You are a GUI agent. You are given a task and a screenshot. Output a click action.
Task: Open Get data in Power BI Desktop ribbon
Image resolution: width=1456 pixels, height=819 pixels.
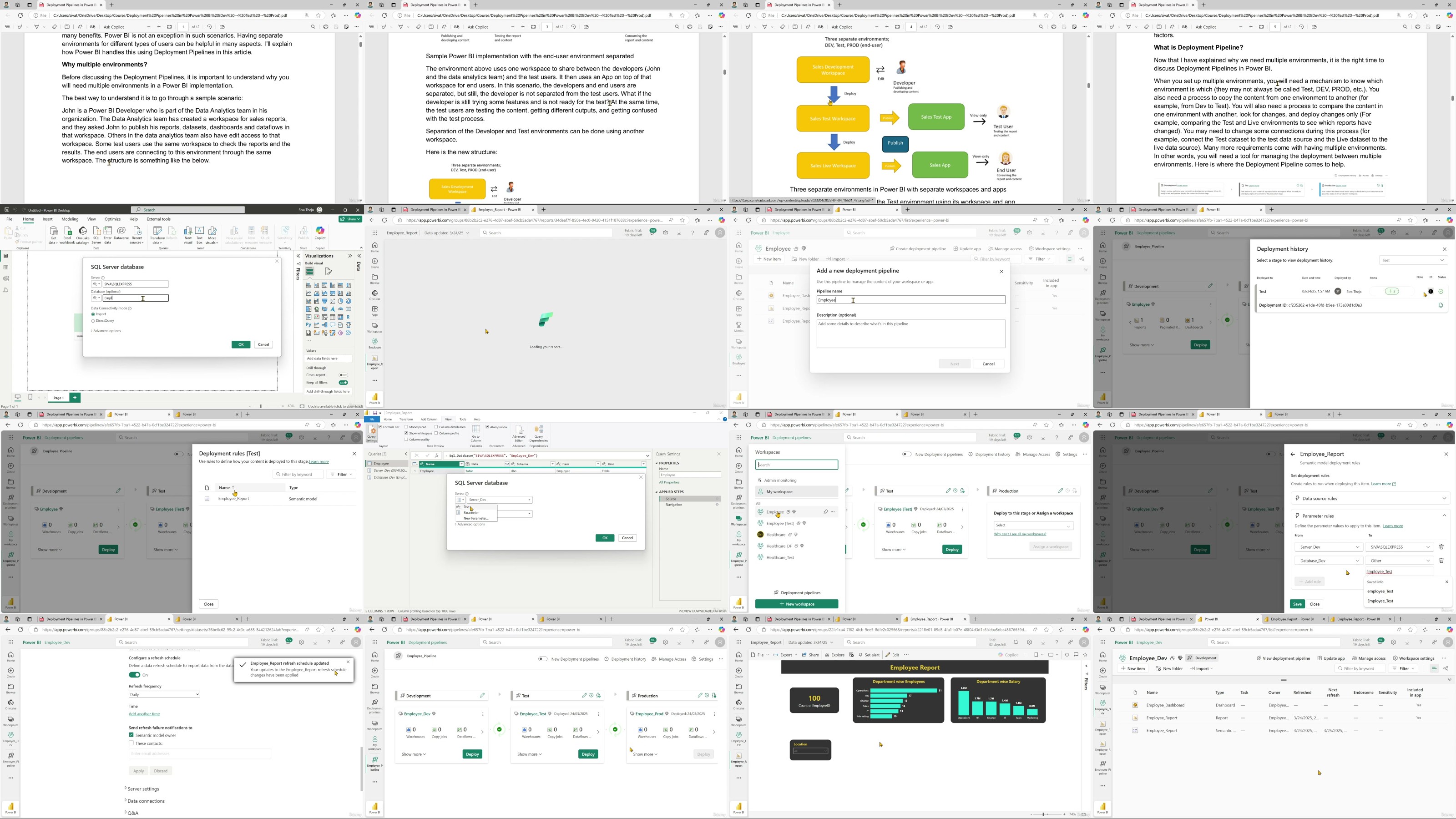53,235
